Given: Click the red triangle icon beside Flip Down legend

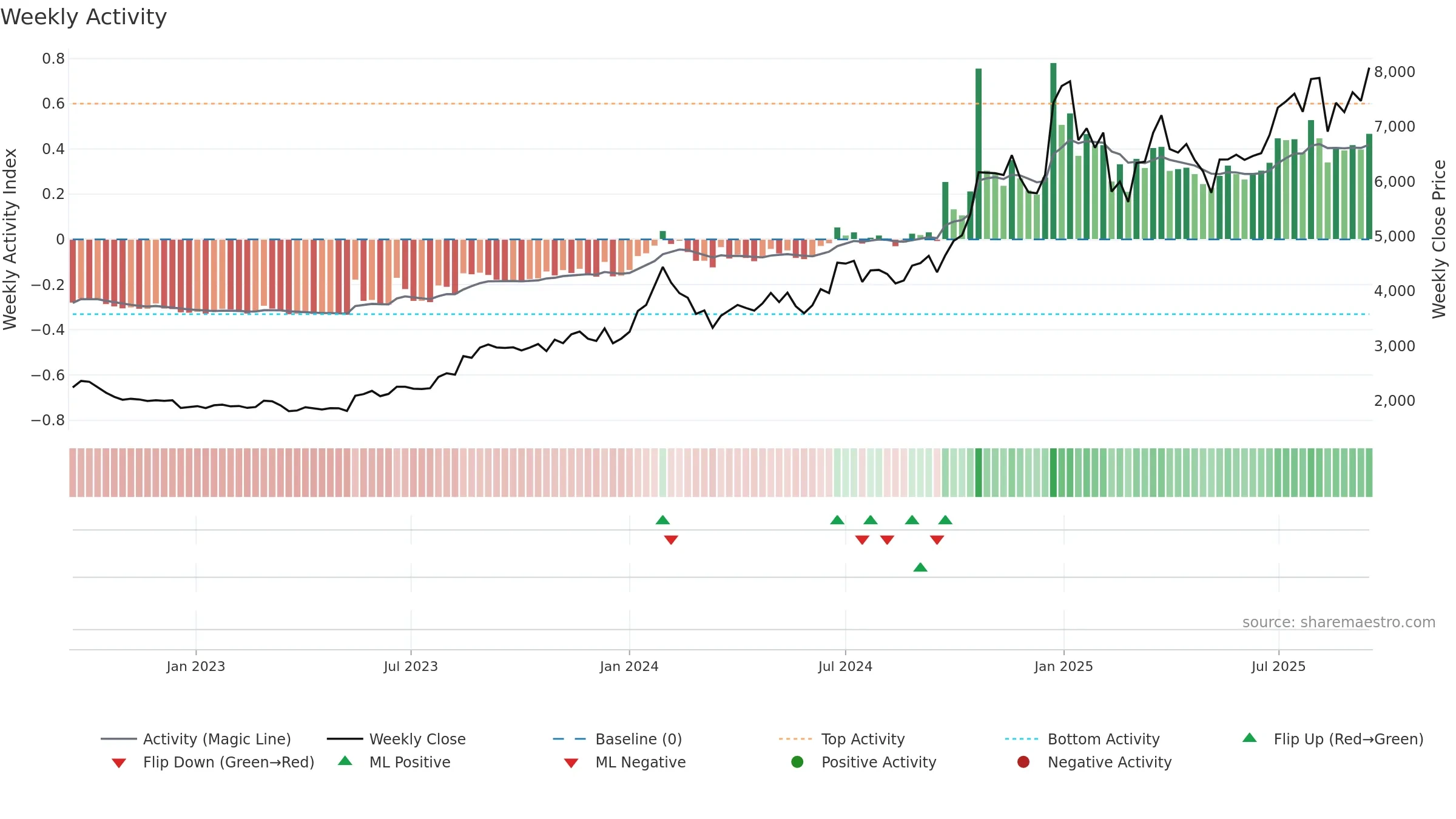Looking at the screenshot, I should click(119, 763).
